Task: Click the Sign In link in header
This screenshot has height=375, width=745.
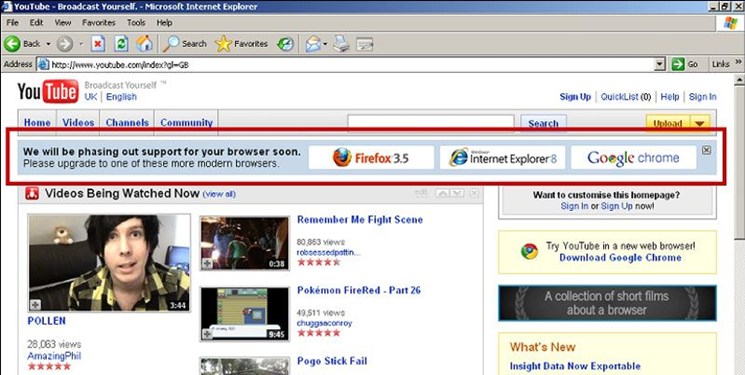Action: [702, 96]
